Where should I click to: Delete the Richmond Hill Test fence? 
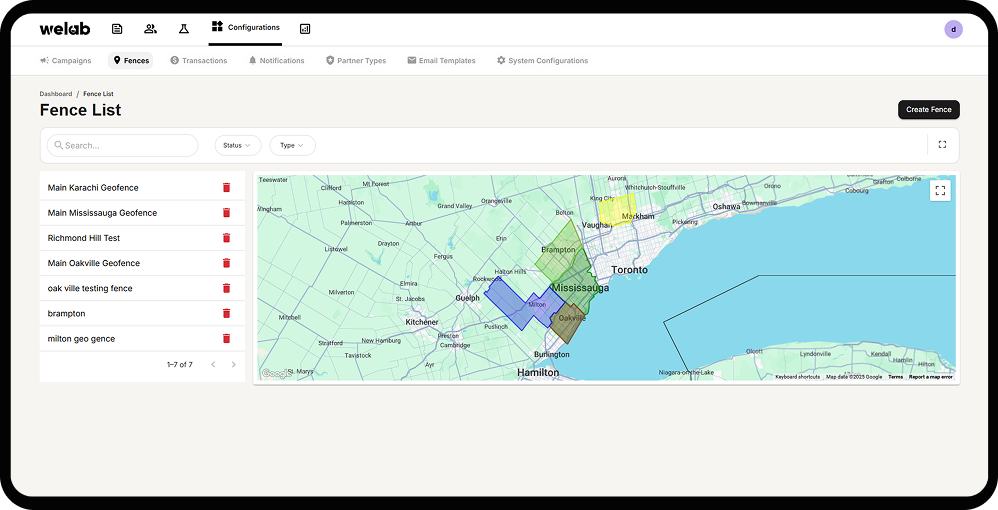tap(226, 237)
